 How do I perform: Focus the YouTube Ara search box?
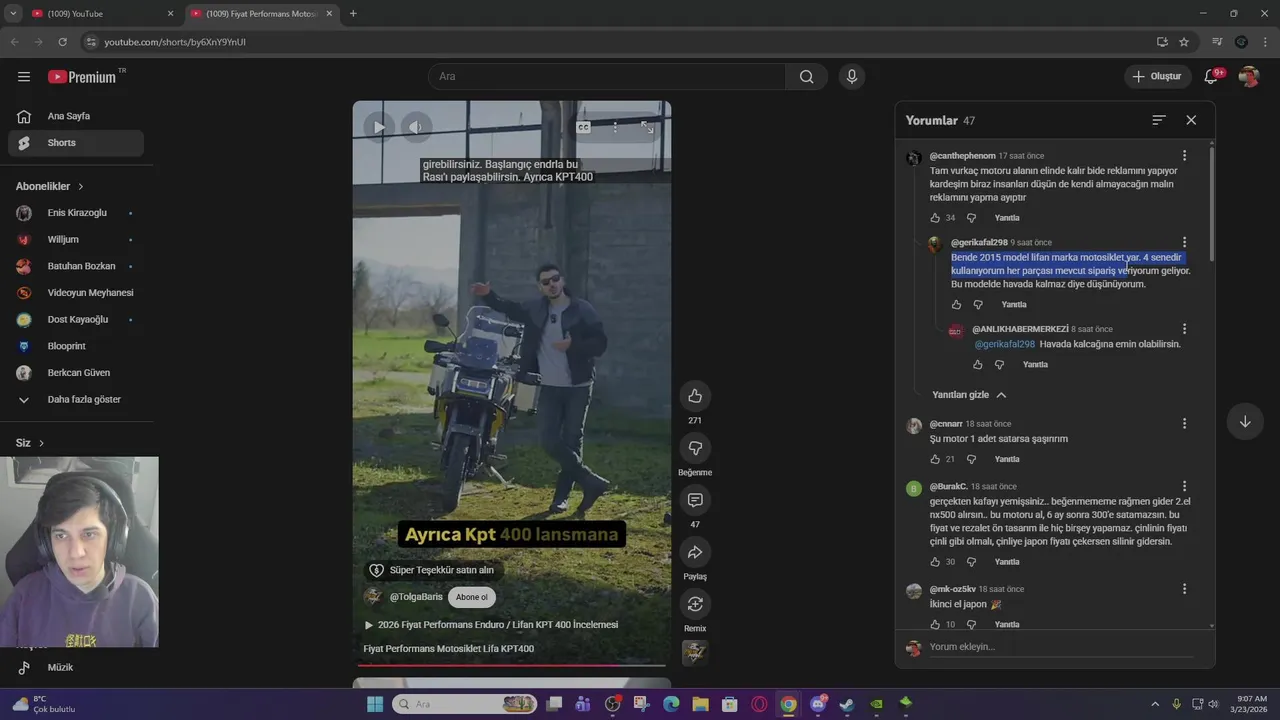coord(607,77)
